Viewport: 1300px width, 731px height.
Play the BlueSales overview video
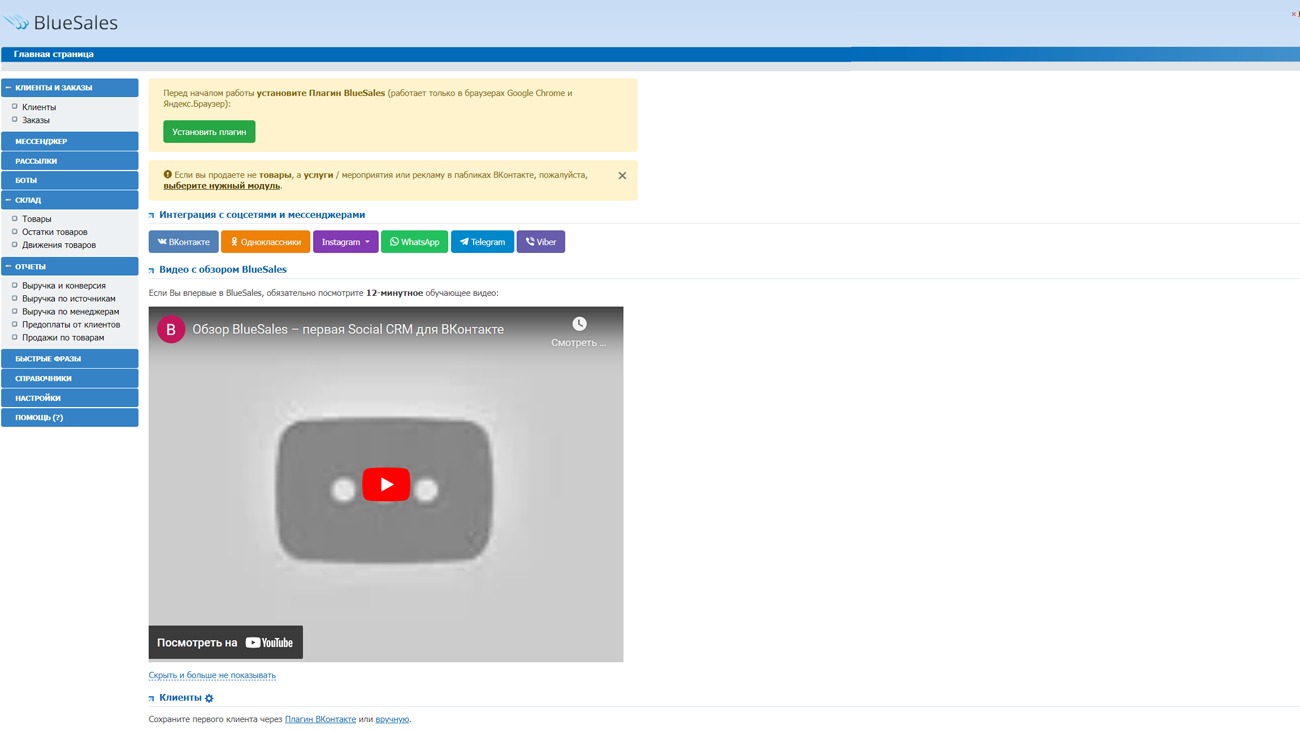point(386,484)
